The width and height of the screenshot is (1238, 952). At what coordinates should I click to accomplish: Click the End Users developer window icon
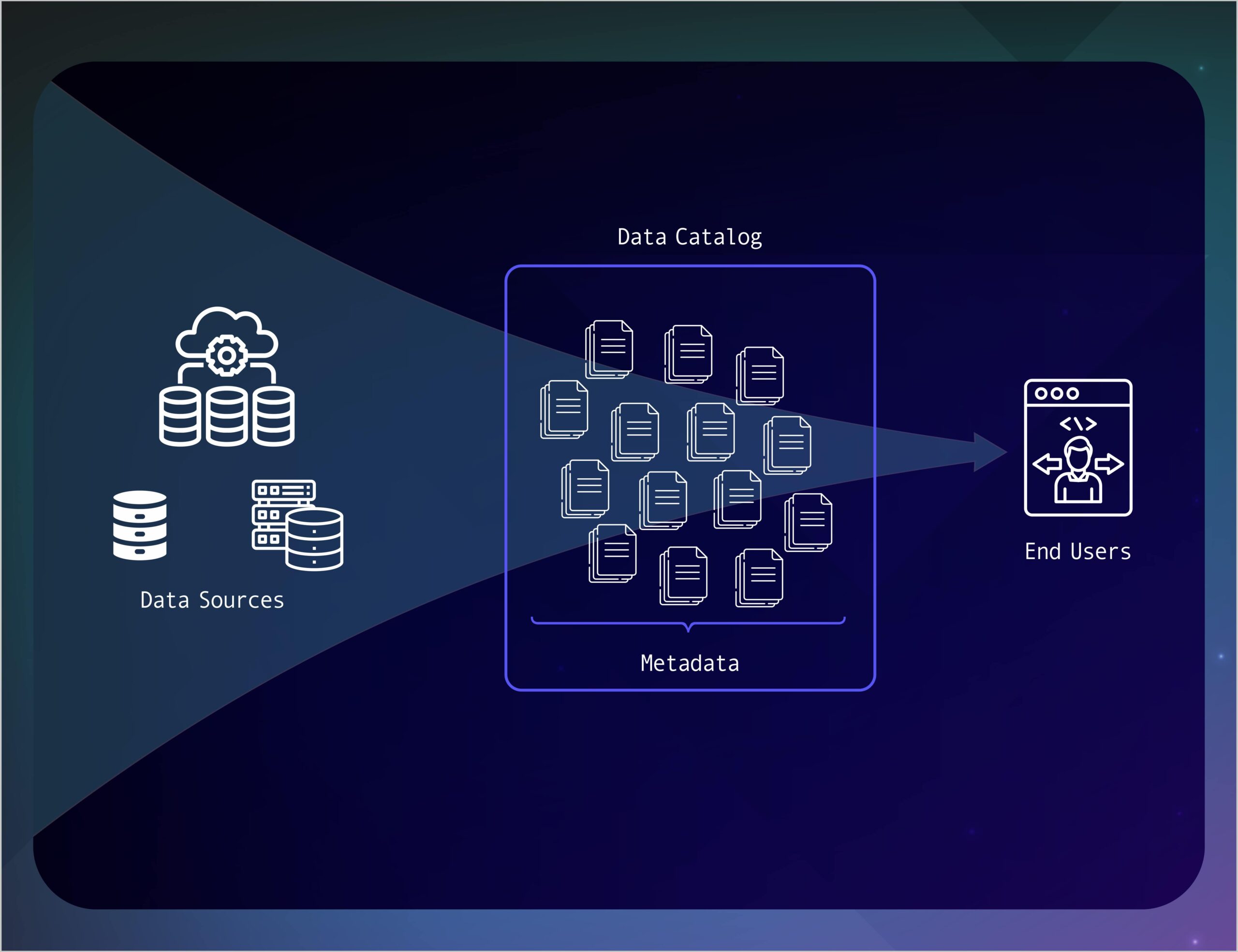pos(1078,448)
